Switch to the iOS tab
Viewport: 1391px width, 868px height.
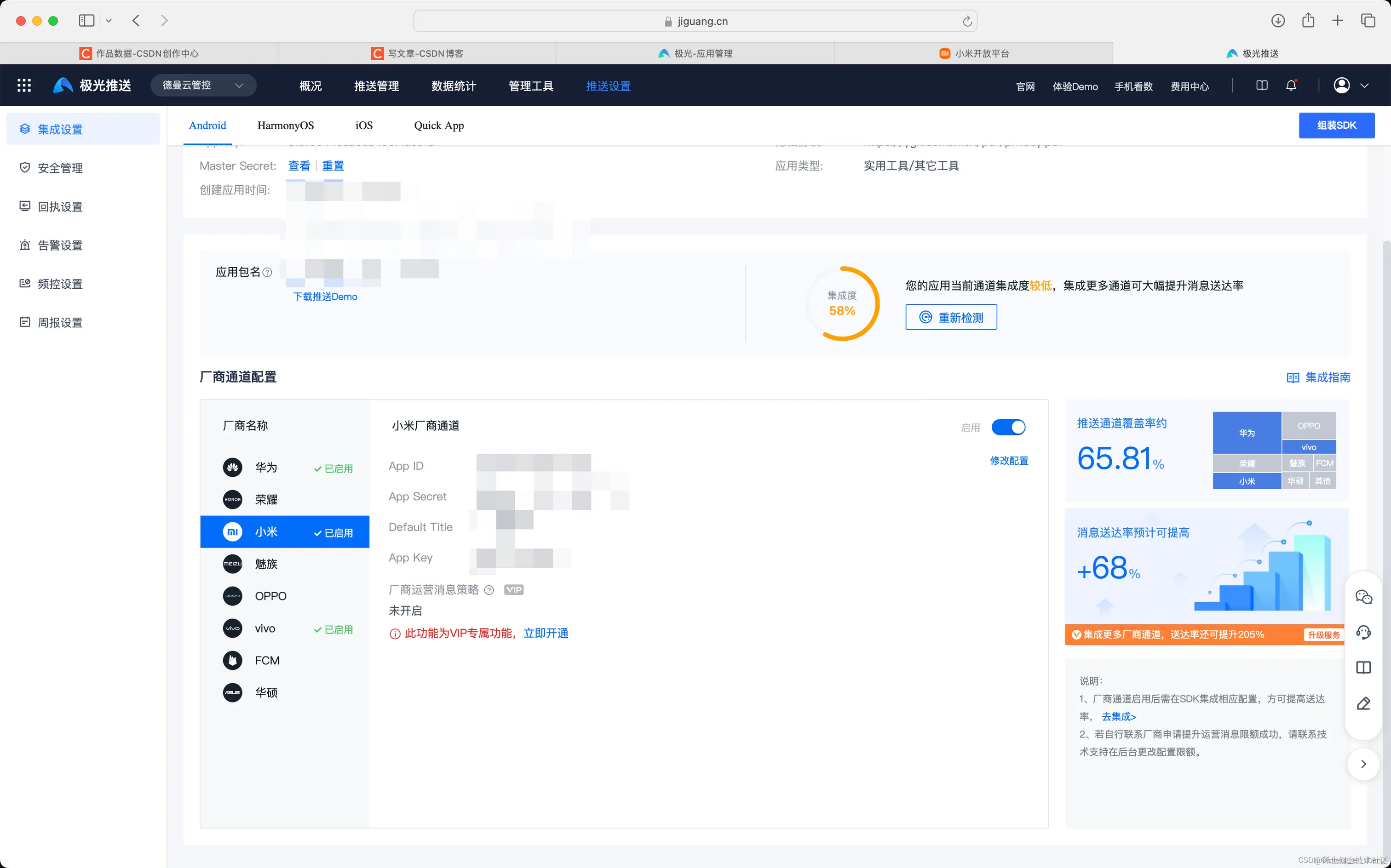(363, 125)
